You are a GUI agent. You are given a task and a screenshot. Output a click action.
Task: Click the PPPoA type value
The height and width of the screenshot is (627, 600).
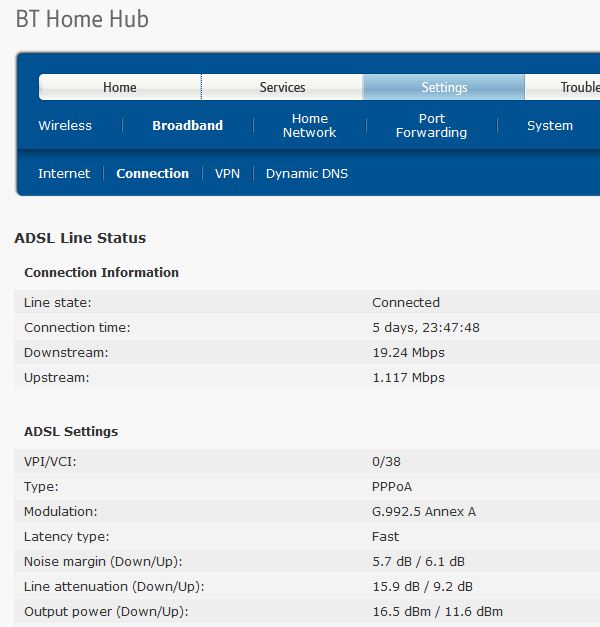pos(394,487)
